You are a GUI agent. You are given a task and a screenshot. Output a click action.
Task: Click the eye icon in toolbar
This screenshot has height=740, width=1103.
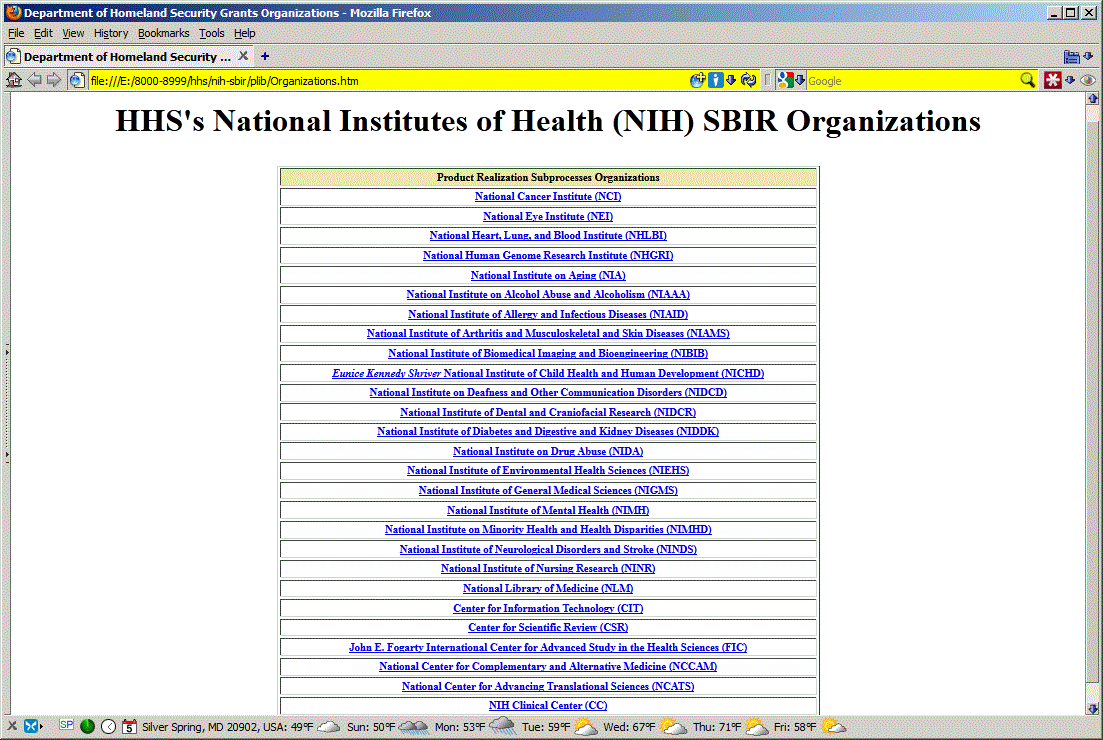pos(1088,80)
